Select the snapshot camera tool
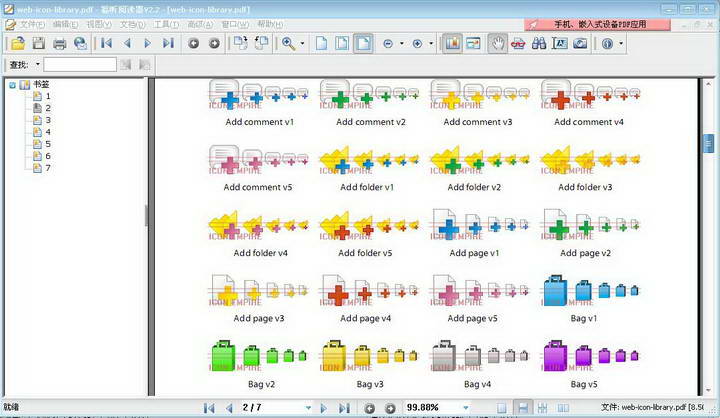 pos(580,44)
